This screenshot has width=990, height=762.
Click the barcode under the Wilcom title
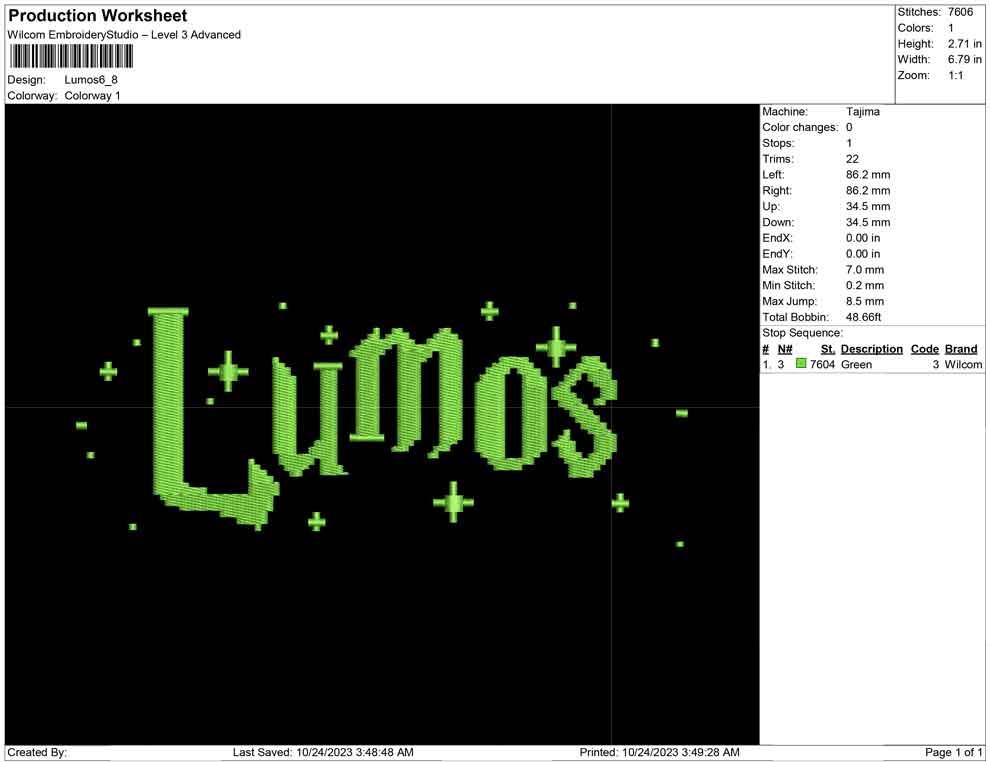coord(71,57)
